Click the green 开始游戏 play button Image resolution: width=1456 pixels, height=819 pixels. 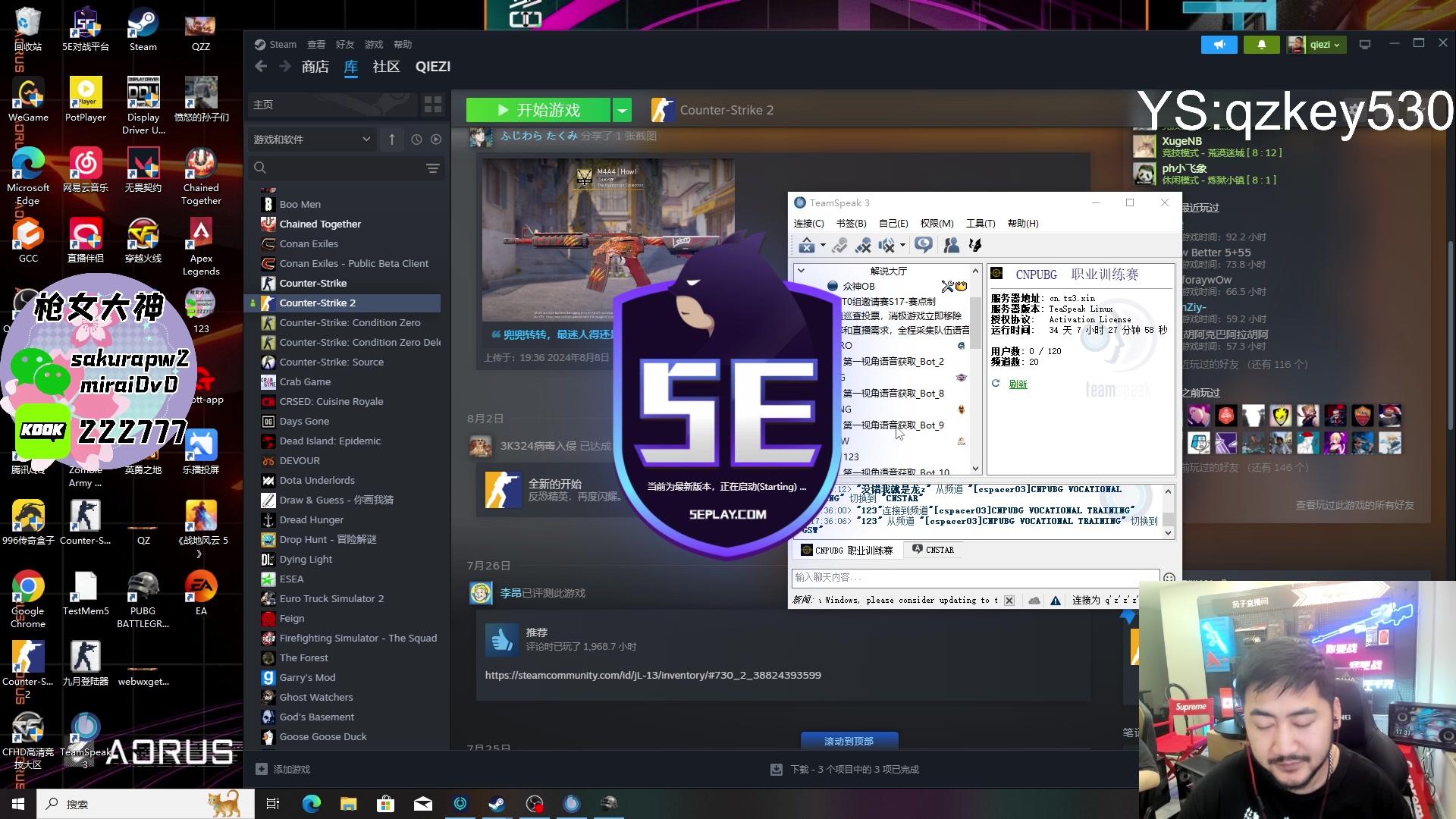538,110
